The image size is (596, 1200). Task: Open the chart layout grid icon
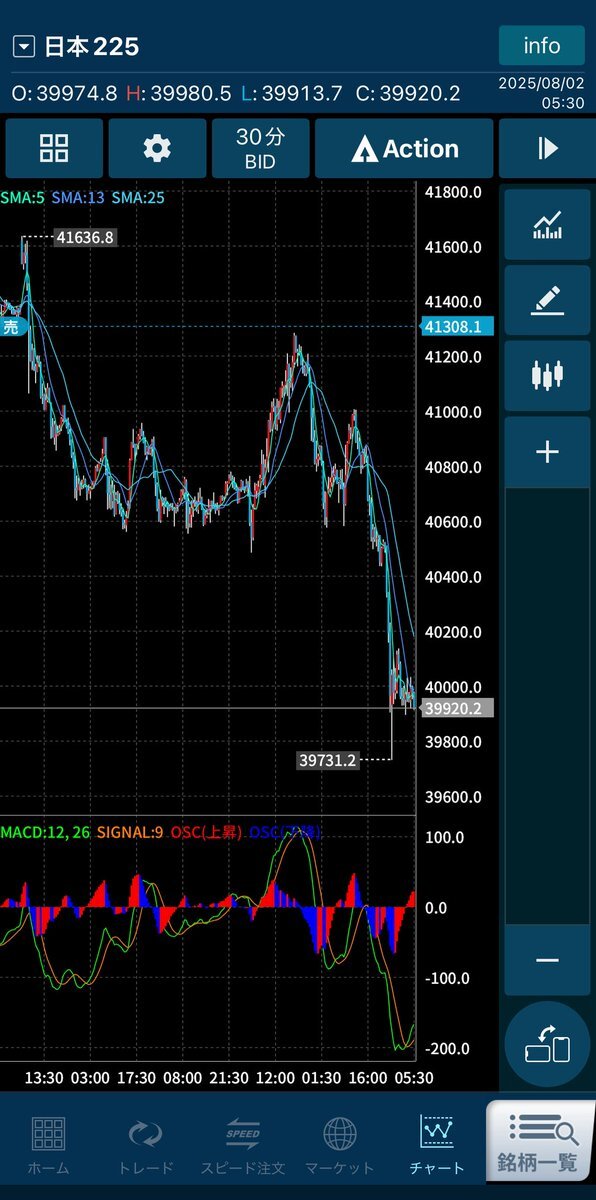(x=54, y=148)
